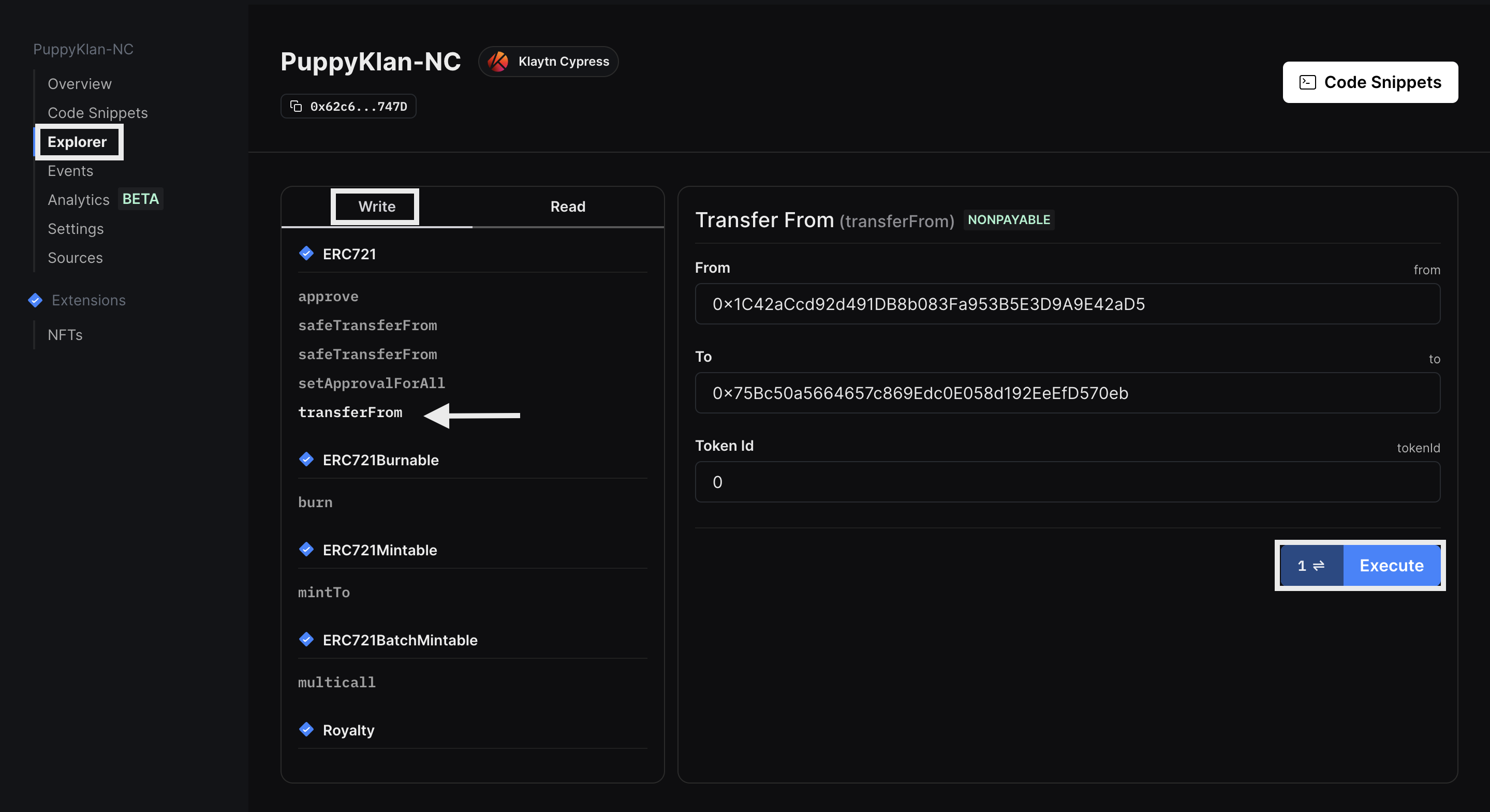Switch to the Read tab
The width and height of the screenshot is (1490, 812).
pyautogui.click(x=567, y=206)
